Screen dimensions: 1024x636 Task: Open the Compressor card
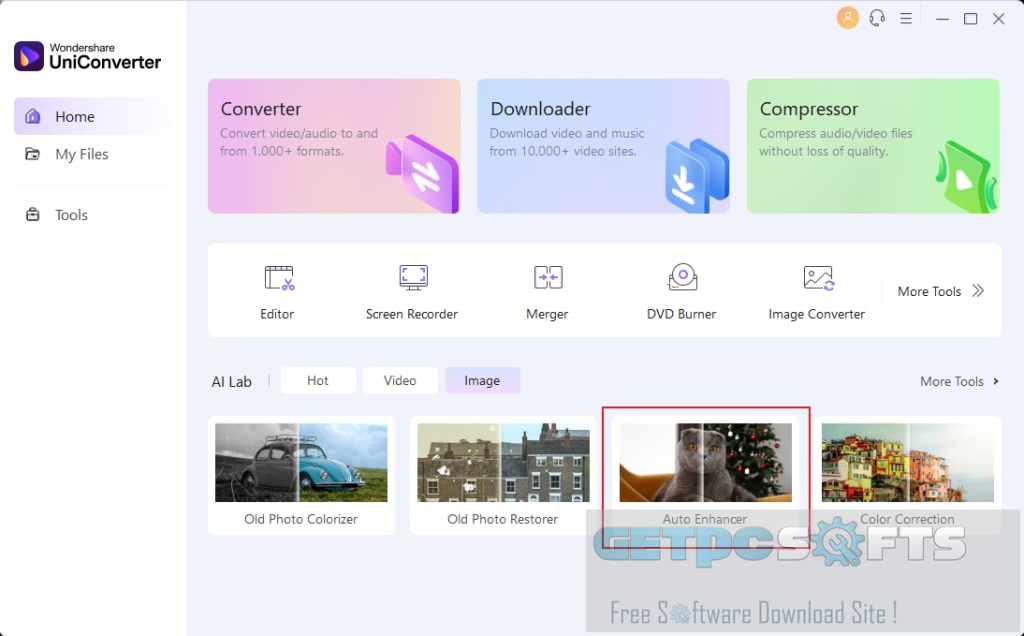tap(873, 146)
